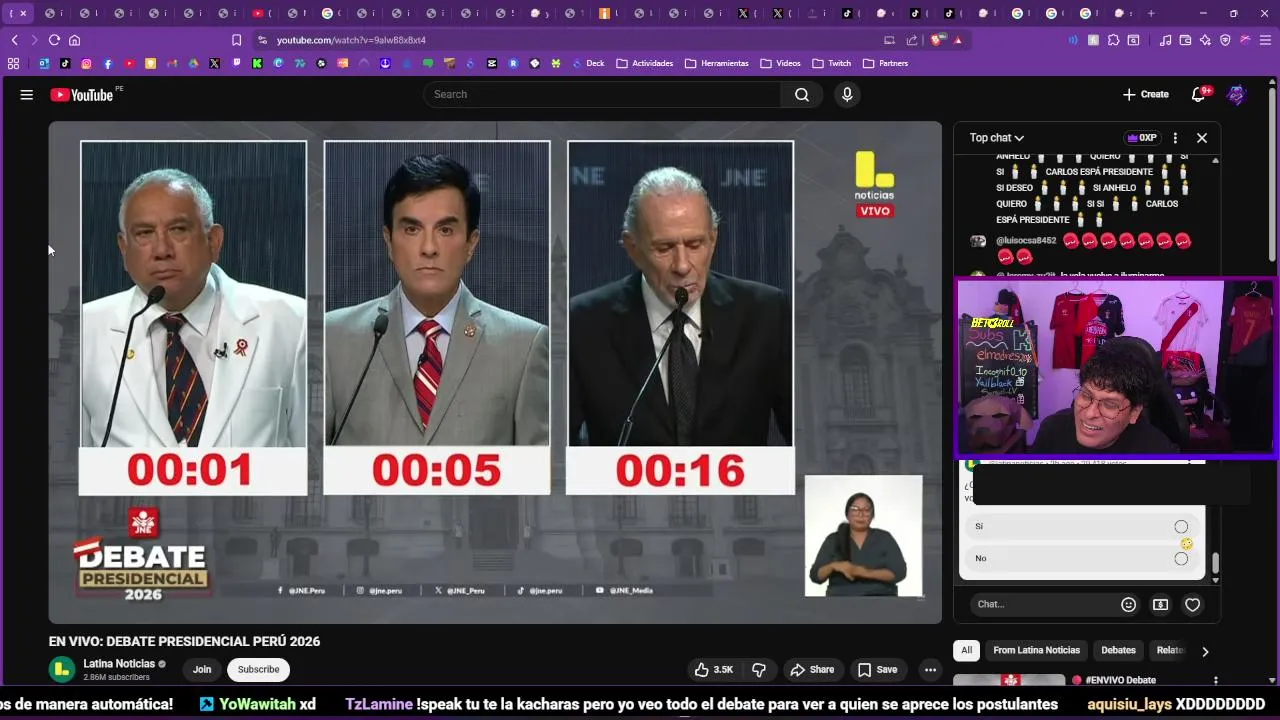Click the YouTube search magnifier button
The image size is (1280, 720).
click(x=802, y=94)
